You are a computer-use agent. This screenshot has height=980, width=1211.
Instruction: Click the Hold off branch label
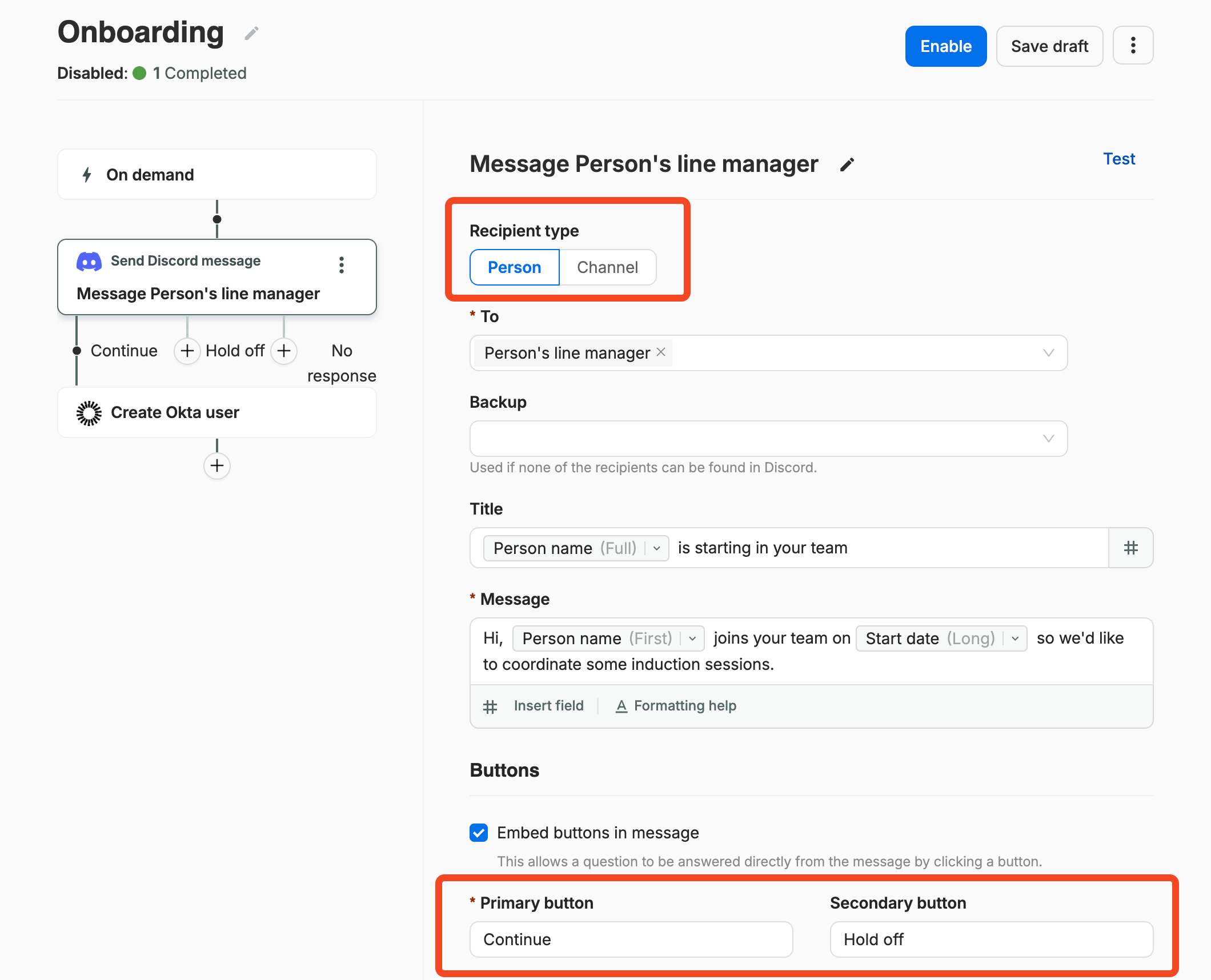coord(235,351)
